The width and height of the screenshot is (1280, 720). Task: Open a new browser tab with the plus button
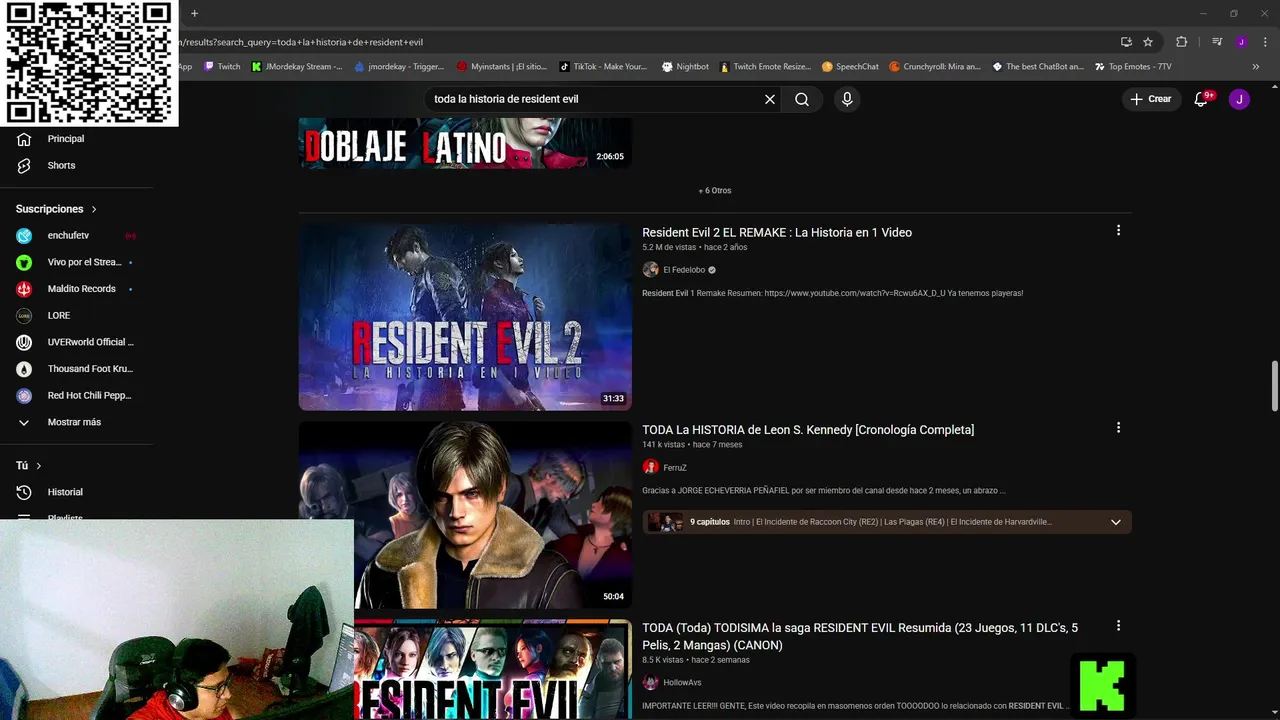[194, 13]
